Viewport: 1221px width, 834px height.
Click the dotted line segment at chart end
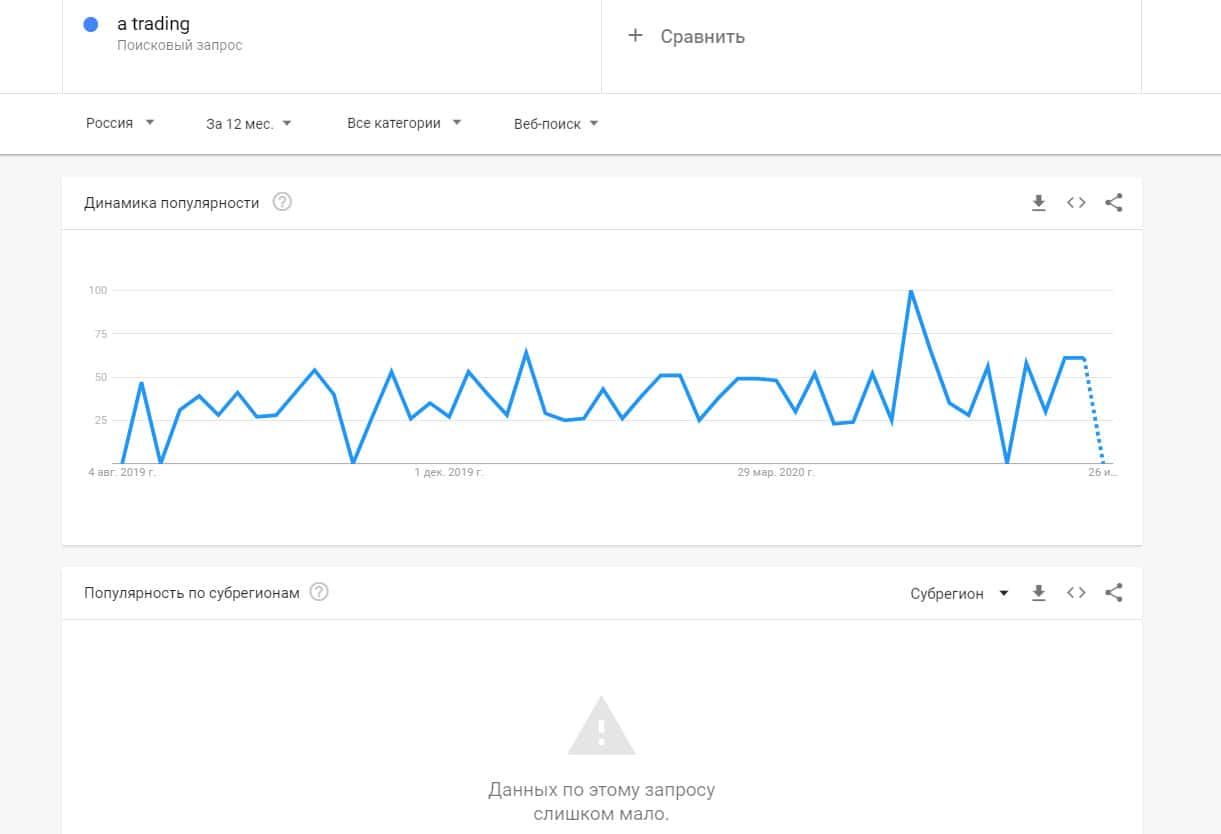pos(1093,410)
